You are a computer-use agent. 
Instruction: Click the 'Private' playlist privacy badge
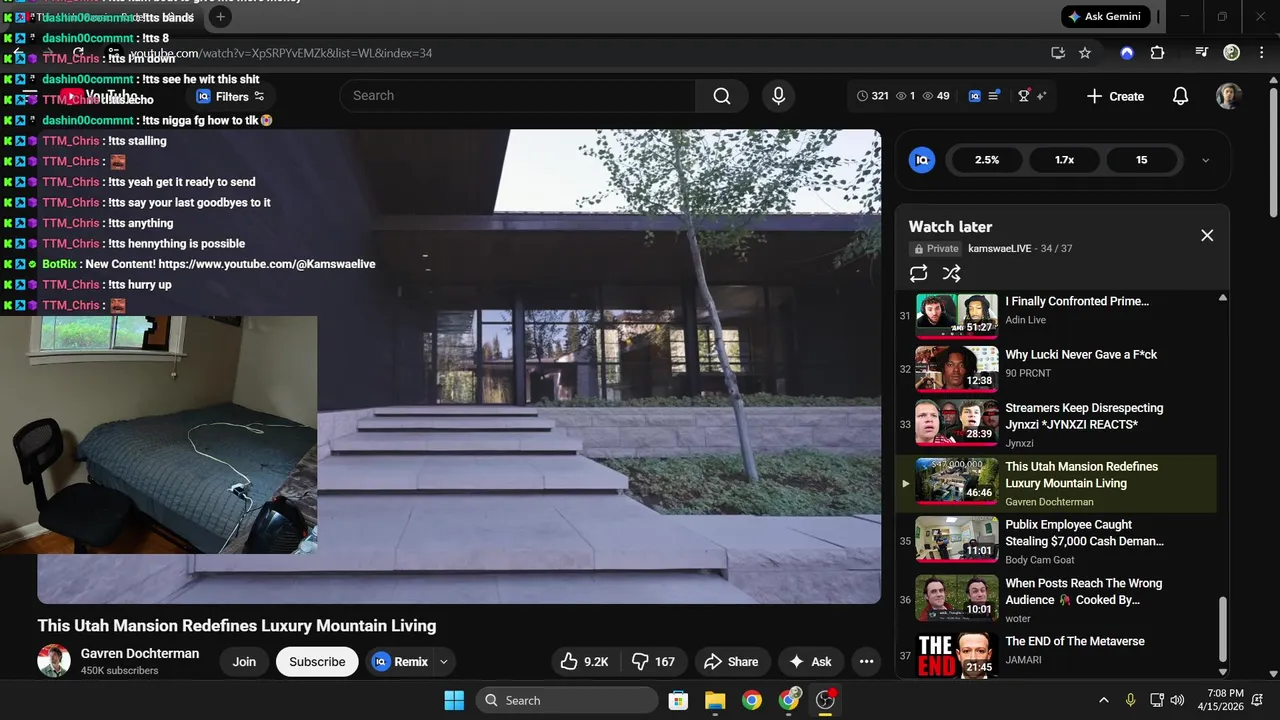point(935,248)
